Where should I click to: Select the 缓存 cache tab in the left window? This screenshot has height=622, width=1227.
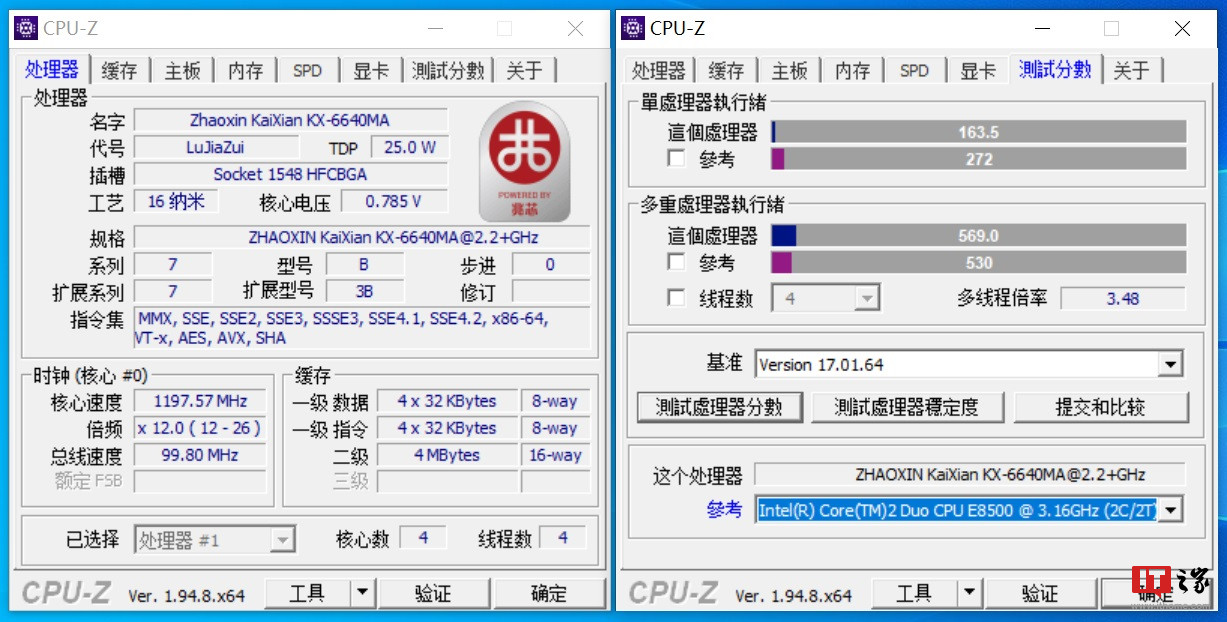tap(119, 70)
